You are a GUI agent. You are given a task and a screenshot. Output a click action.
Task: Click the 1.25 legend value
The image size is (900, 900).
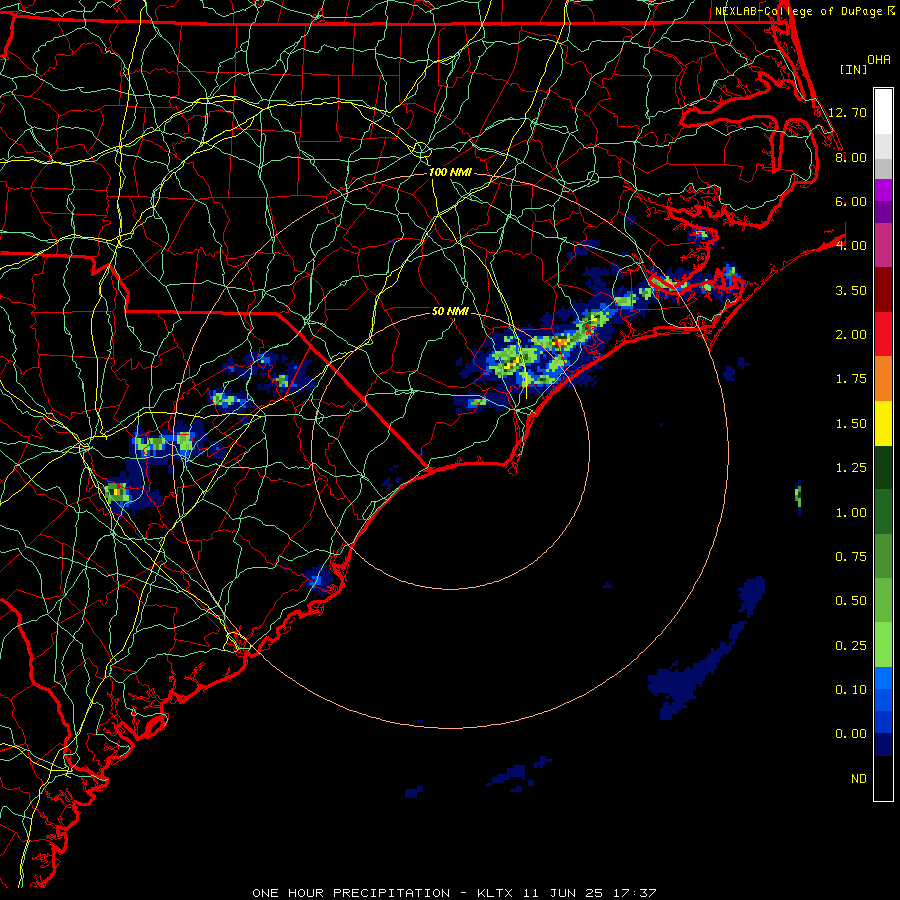click(851, 468)
